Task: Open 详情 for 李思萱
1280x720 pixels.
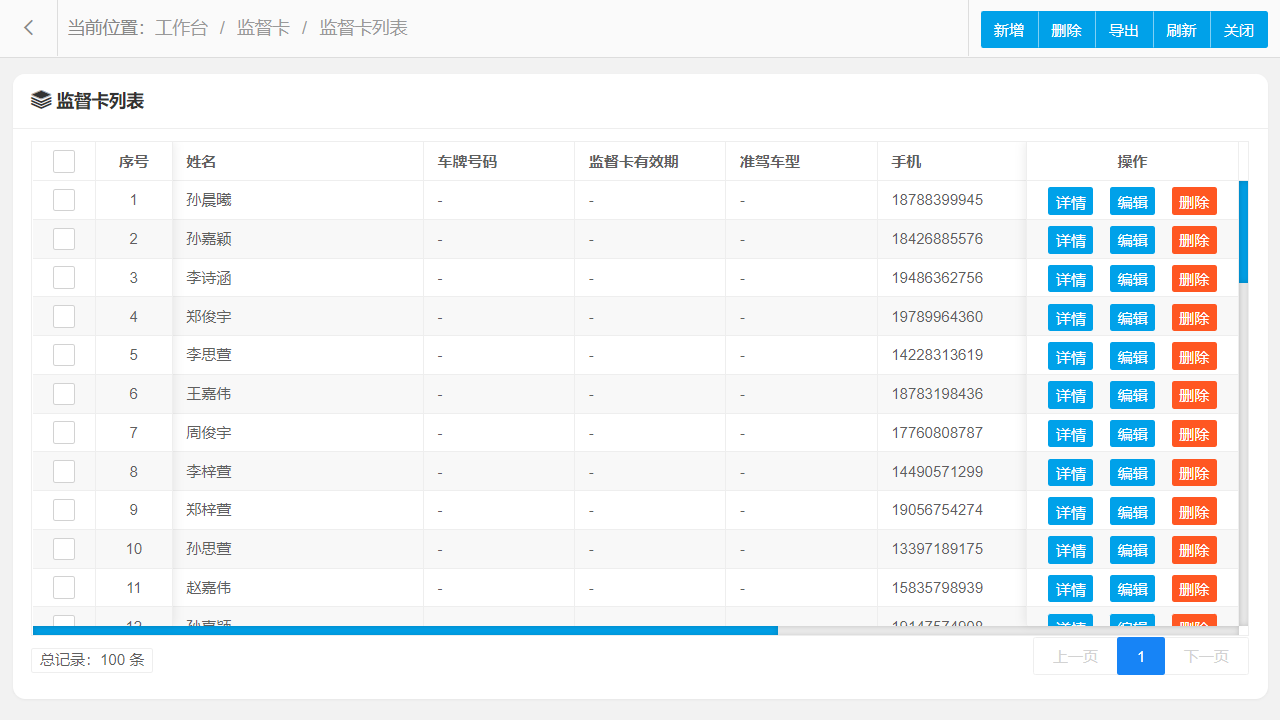Action: pos(1070,356)
